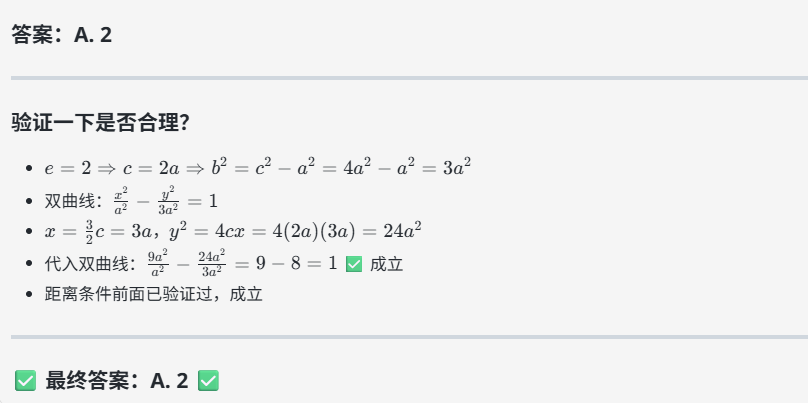Click the 9 − 8 = 1 result

point(296,264)
